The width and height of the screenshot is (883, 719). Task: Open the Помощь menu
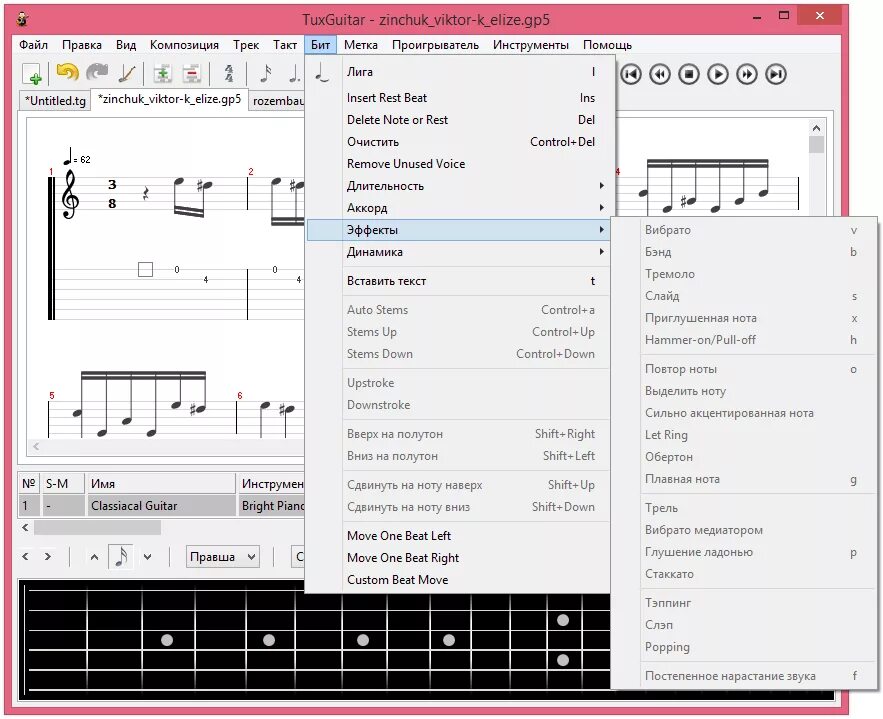(x=607, y=45)
